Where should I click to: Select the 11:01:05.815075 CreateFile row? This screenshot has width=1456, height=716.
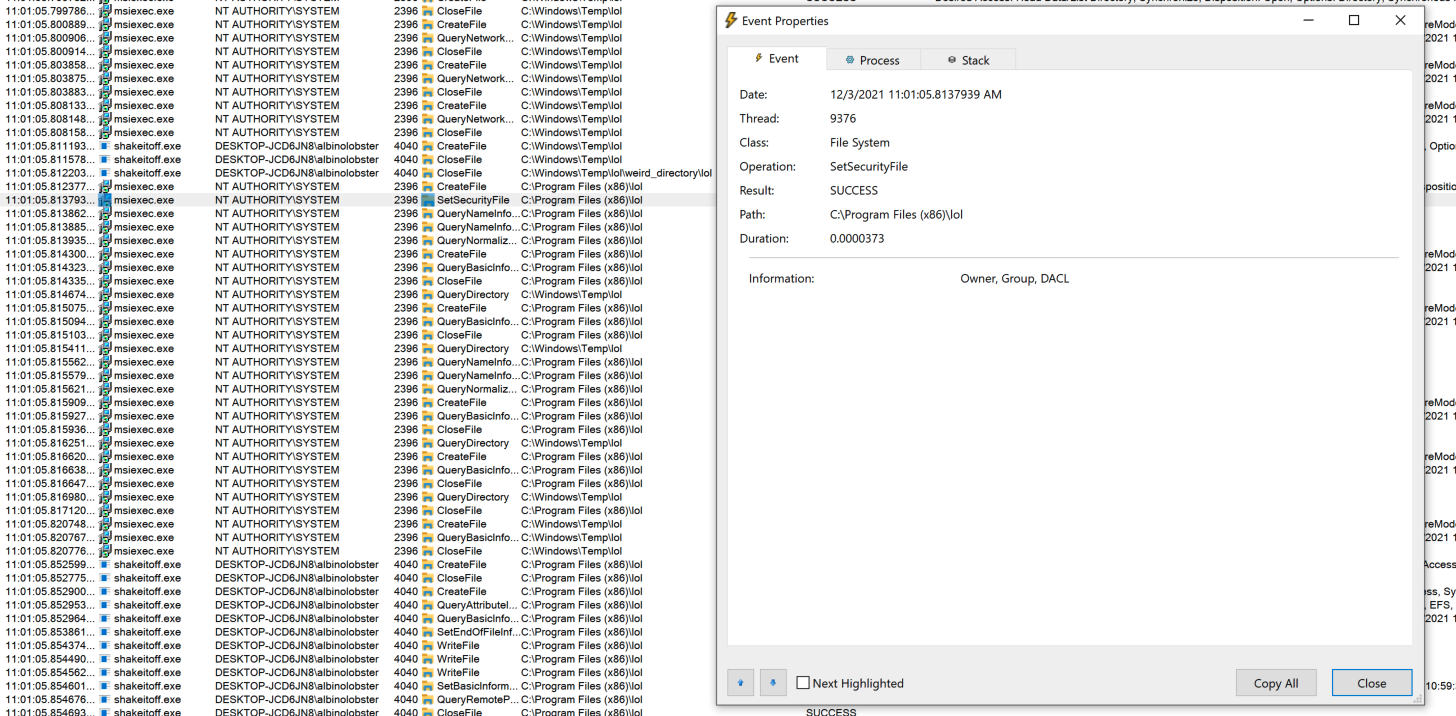358,308
